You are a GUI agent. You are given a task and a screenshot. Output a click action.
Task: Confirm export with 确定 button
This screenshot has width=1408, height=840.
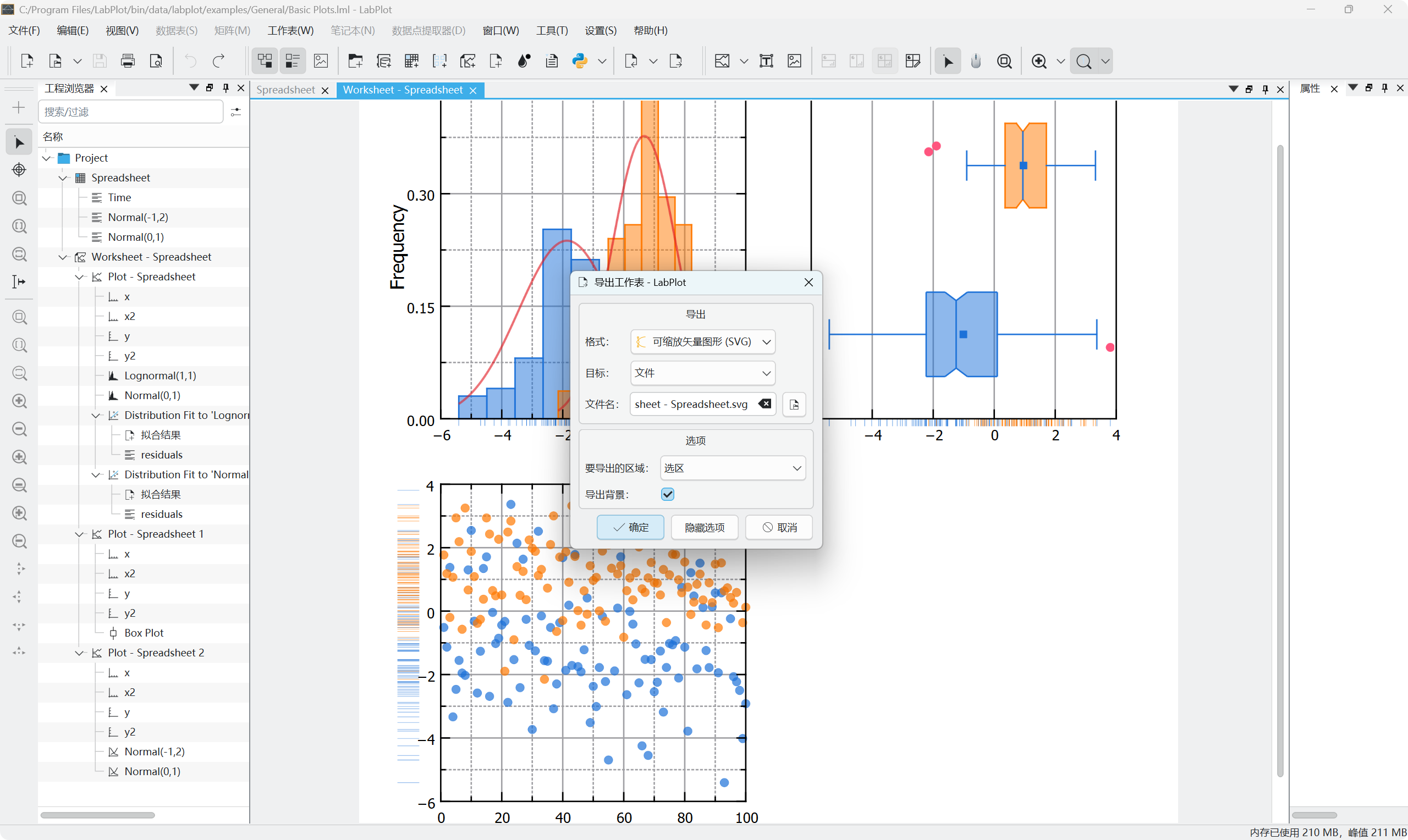(x=630, y=528)
